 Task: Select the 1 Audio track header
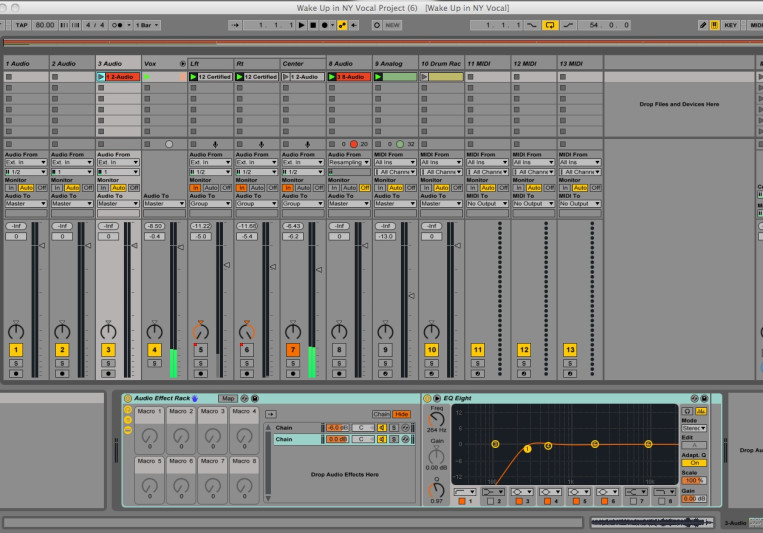(x=26, y=64)
